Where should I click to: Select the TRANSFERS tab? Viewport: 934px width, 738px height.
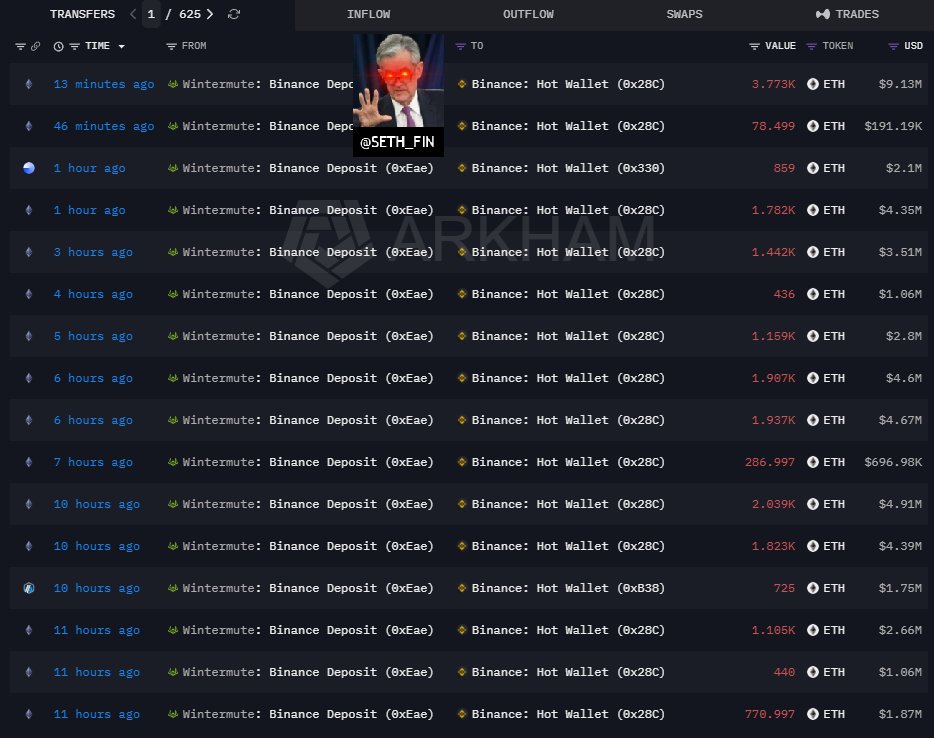82,14
